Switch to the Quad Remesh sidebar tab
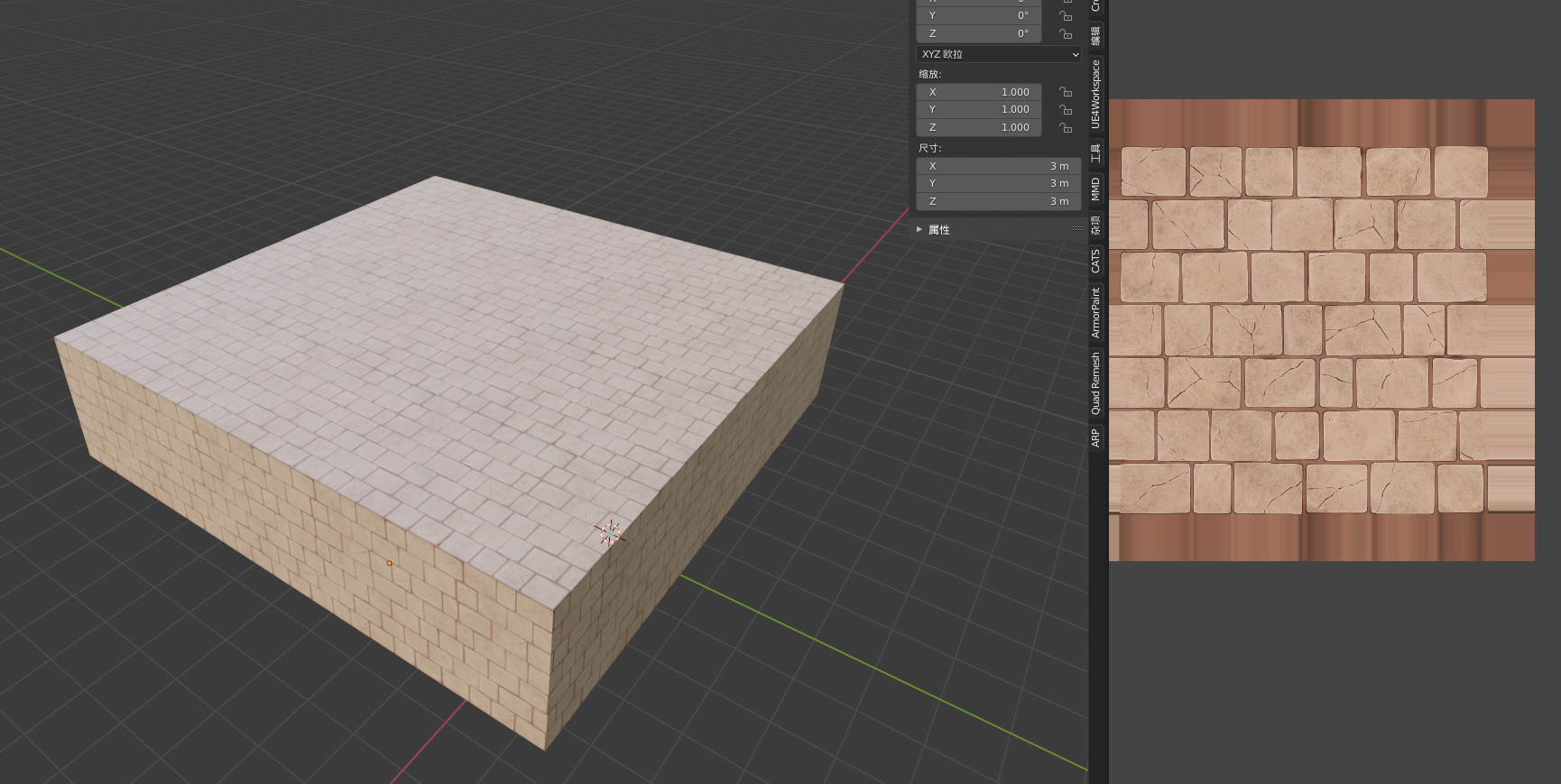 1095,383
